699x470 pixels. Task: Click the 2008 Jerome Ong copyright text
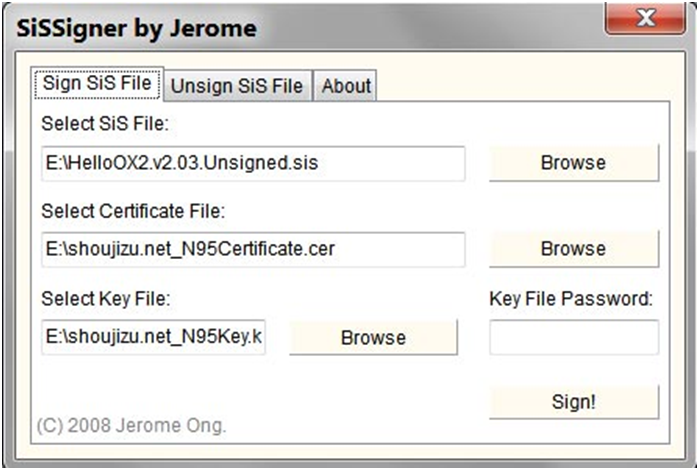tap(131, 425)
